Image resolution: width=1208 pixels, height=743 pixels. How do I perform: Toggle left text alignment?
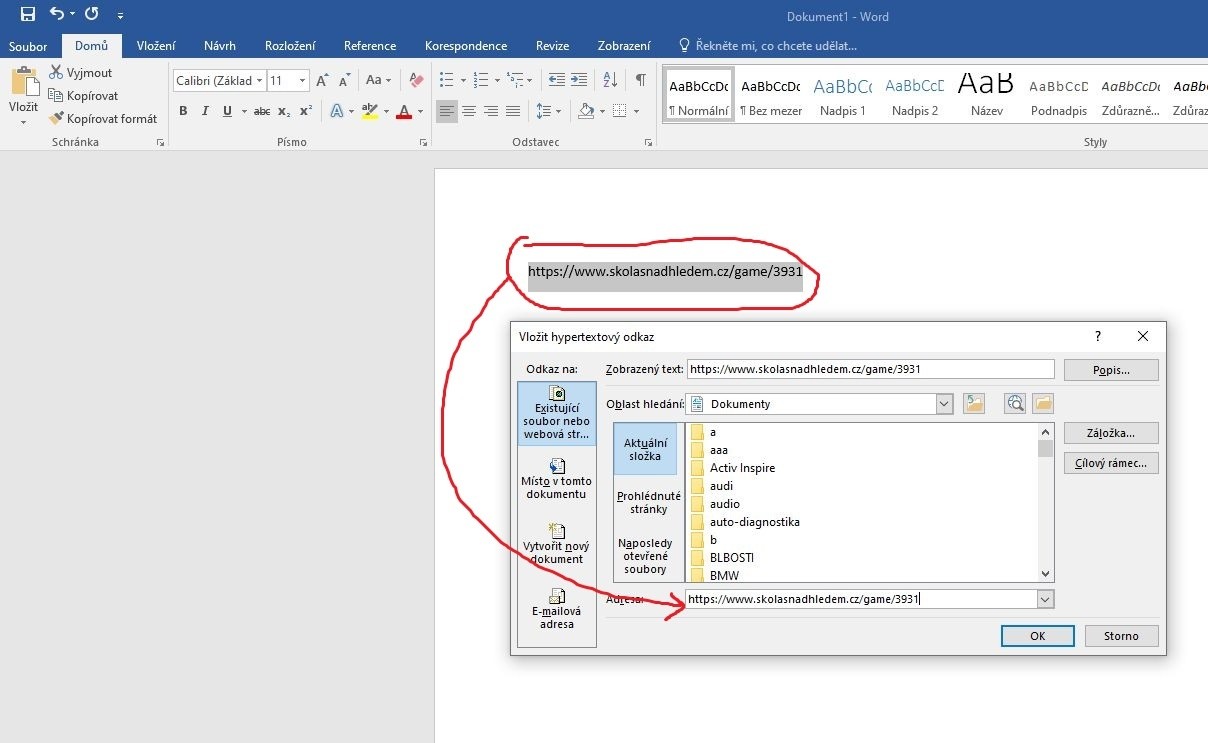coord(447,111)
